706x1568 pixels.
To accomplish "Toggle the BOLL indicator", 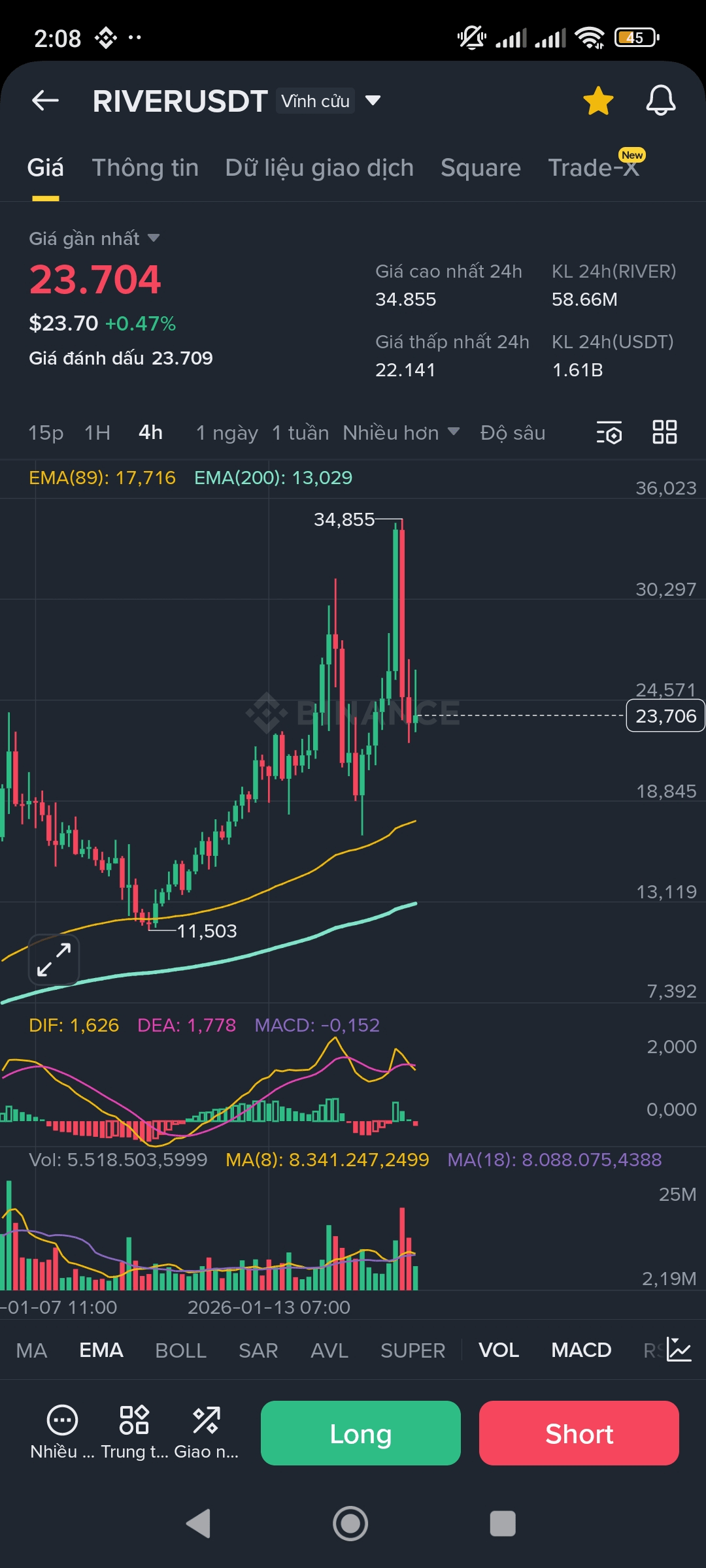I will coord(181,1350).
